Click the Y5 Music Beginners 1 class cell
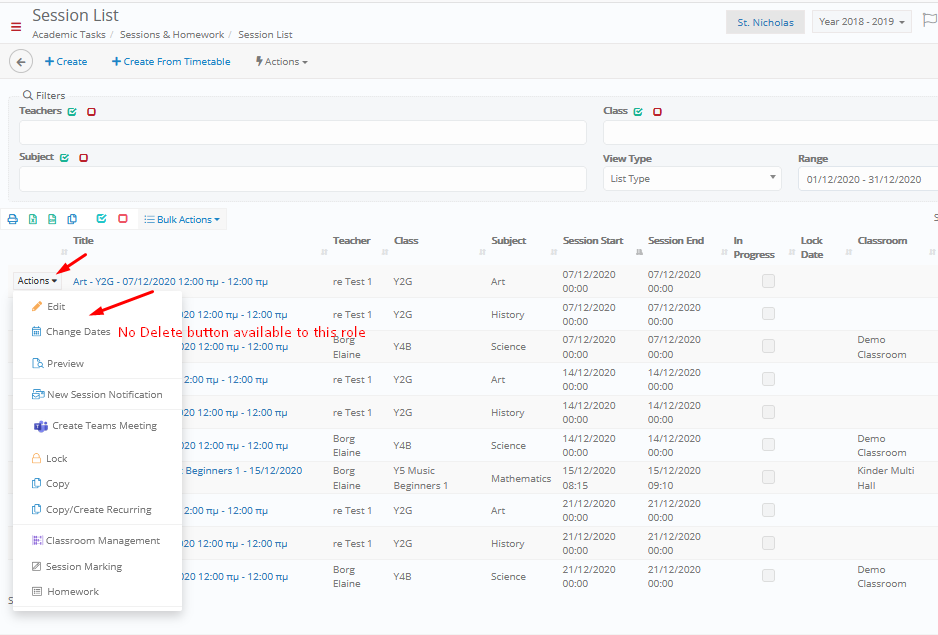The image size is (938, 635). tap(421, 478)
